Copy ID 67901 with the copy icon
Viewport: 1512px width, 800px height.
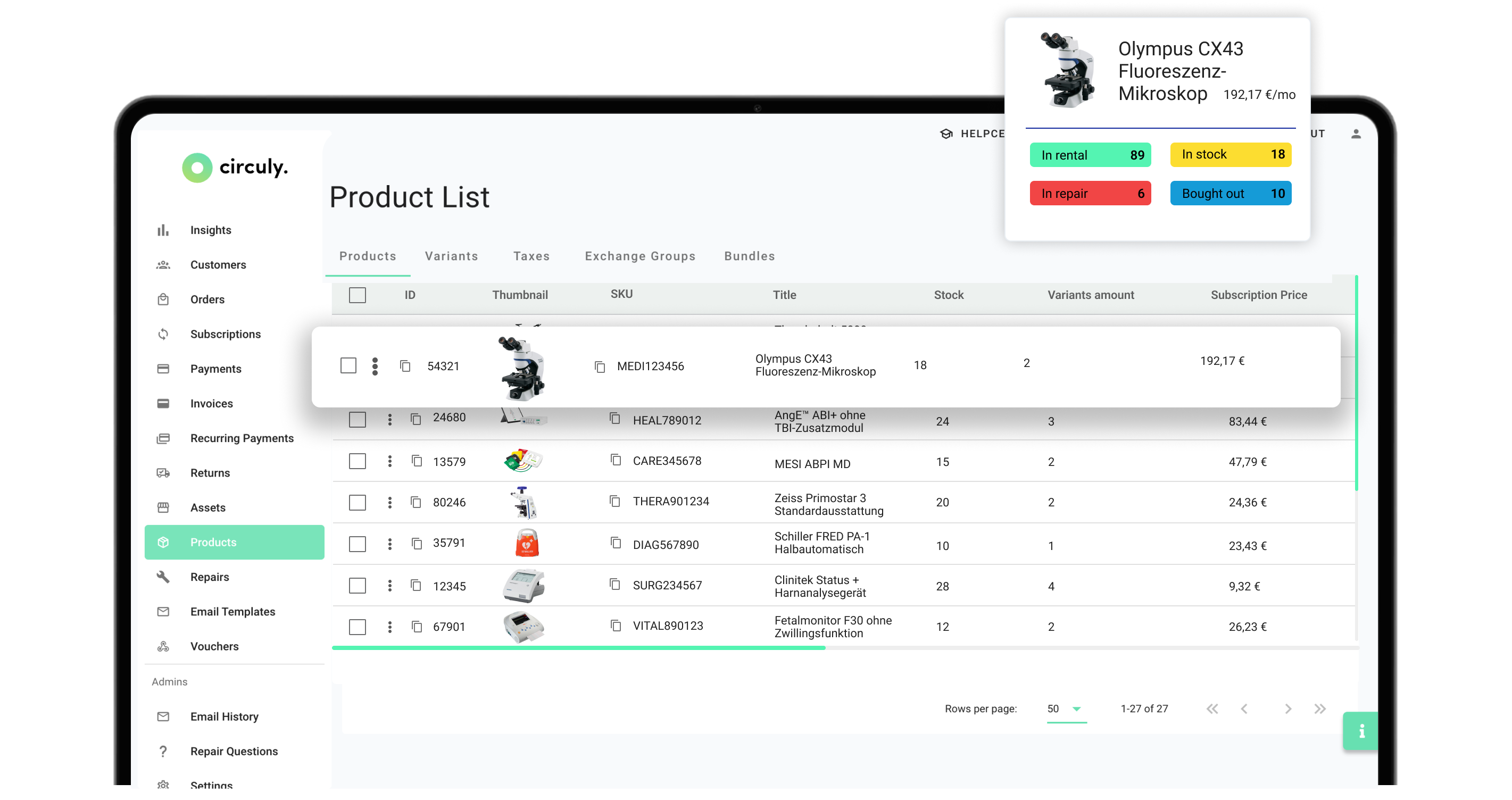[417, 626]
